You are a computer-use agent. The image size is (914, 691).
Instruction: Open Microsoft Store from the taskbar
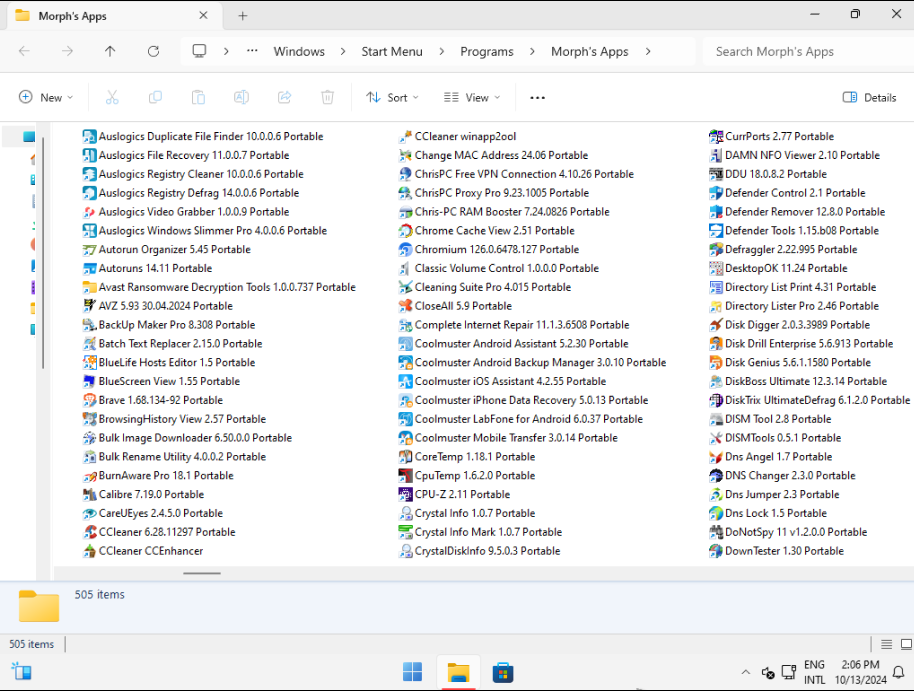502,672
